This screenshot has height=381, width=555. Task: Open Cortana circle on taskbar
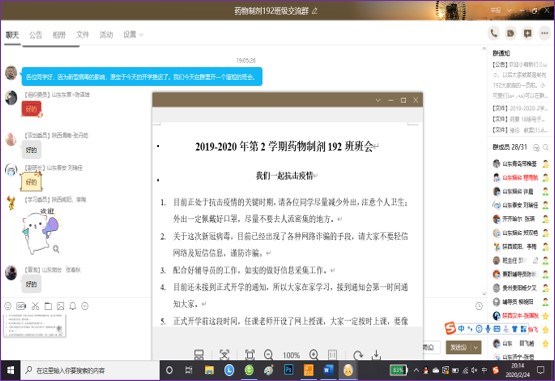169,370
